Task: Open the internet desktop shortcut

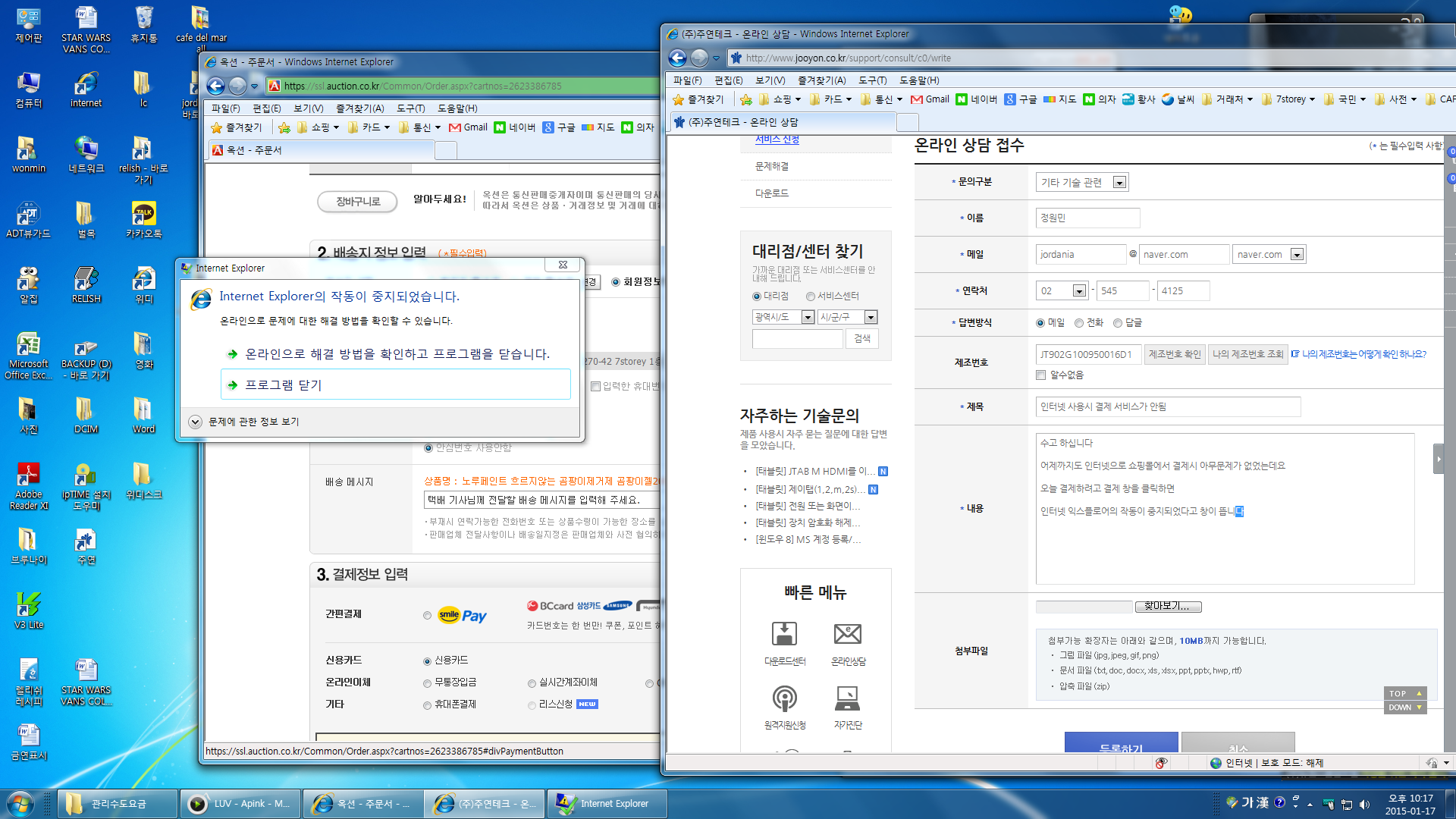Action: [x=86, y=89]
